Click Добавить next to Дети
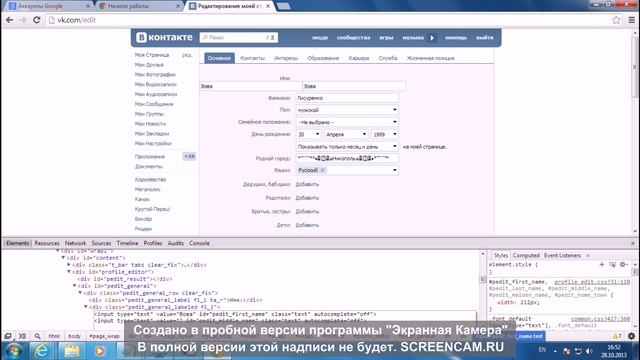Image resolution: width=640 pixels, height=360 pixels. (307, 225)
